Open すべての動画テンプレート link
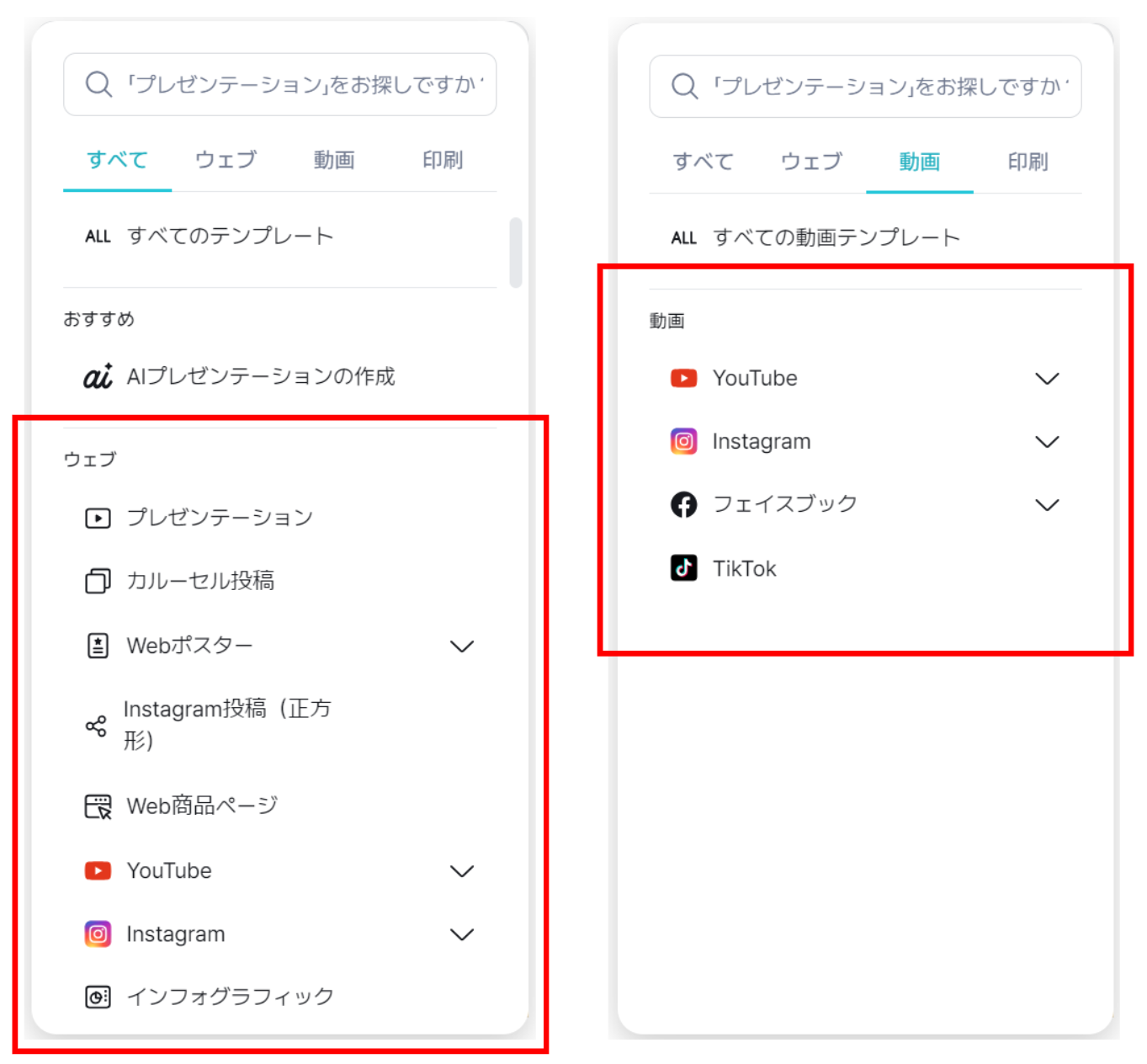This screenshot has height=1064, width=1147. coord(836,238)
